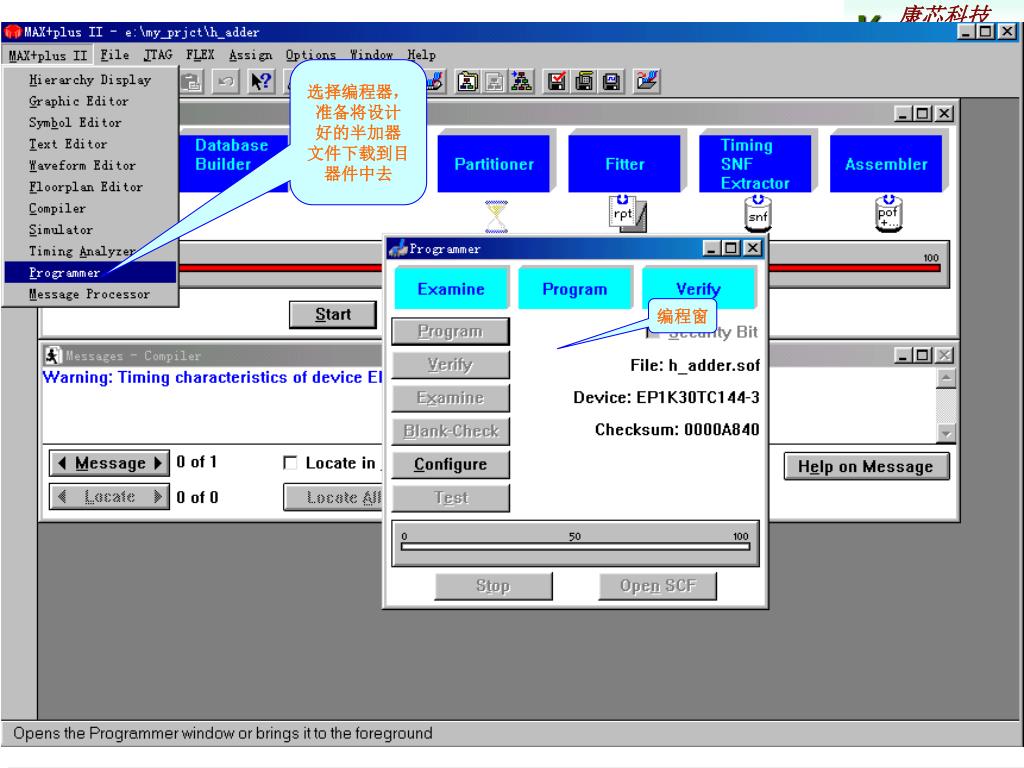Click the Messages - Compiler window title icon
The image size is (1024, 768).
tap(53, 355)
